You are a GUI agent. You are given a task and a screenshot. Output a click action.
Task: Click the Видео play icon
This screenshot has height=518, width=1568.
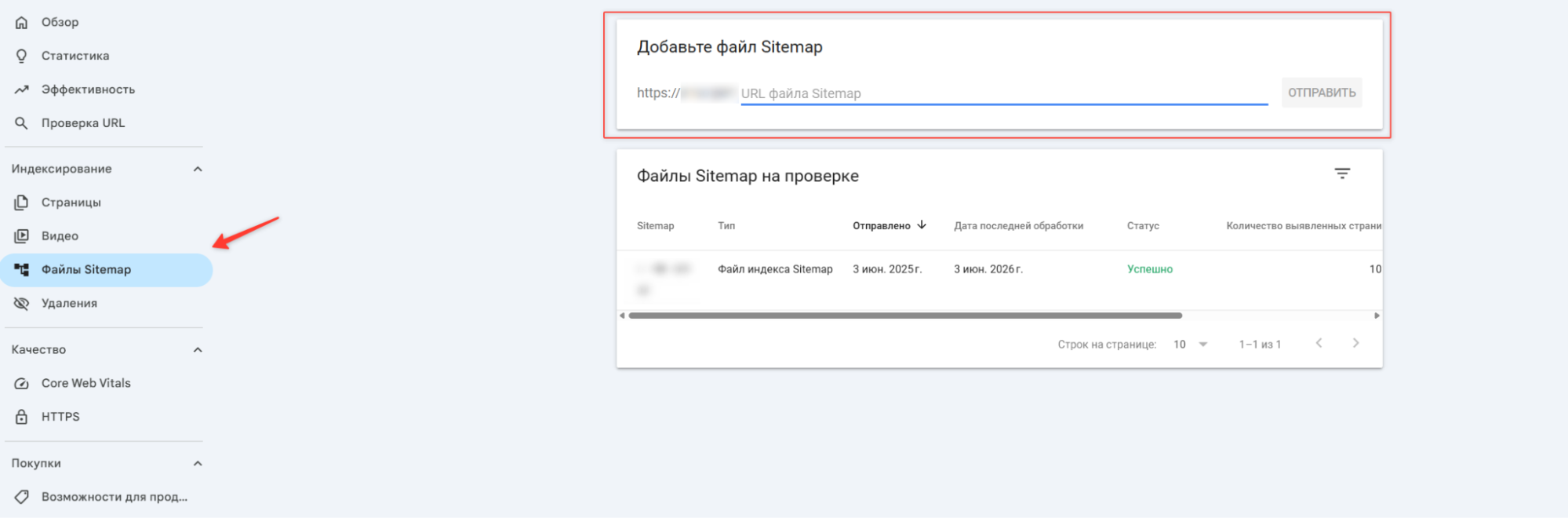21,236
